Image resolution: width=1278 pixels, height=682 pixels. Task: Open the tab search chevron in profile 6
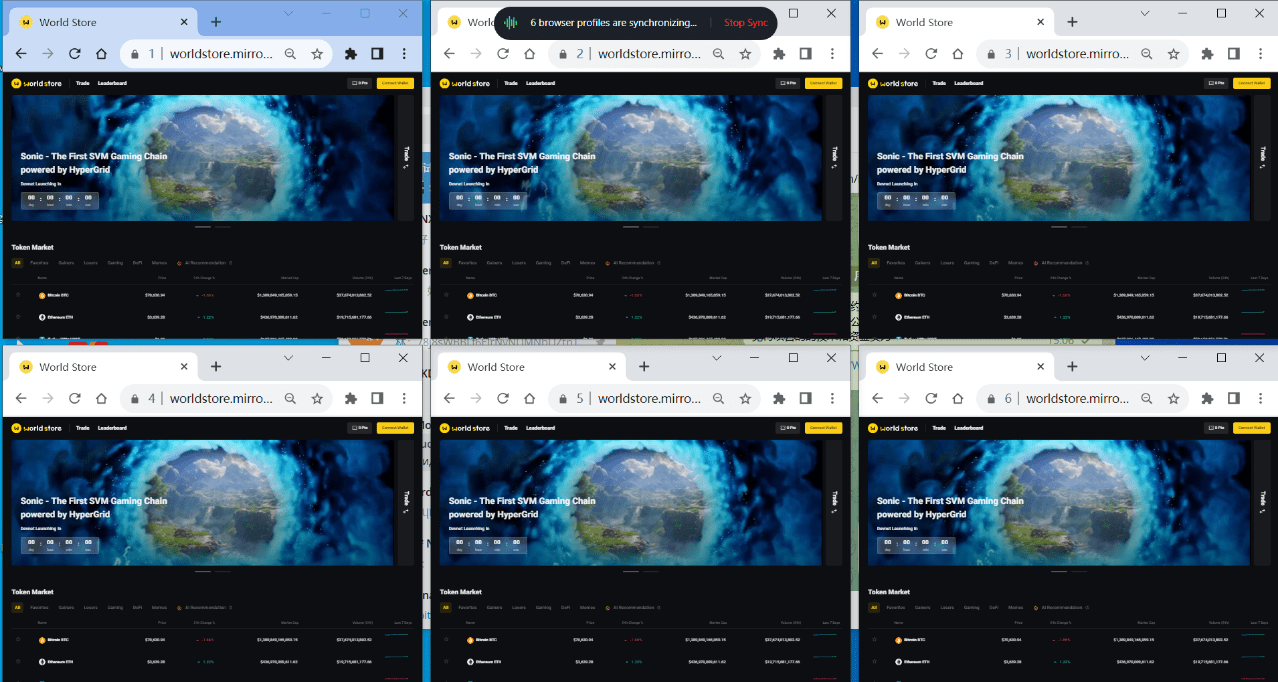pos(1145,357)
